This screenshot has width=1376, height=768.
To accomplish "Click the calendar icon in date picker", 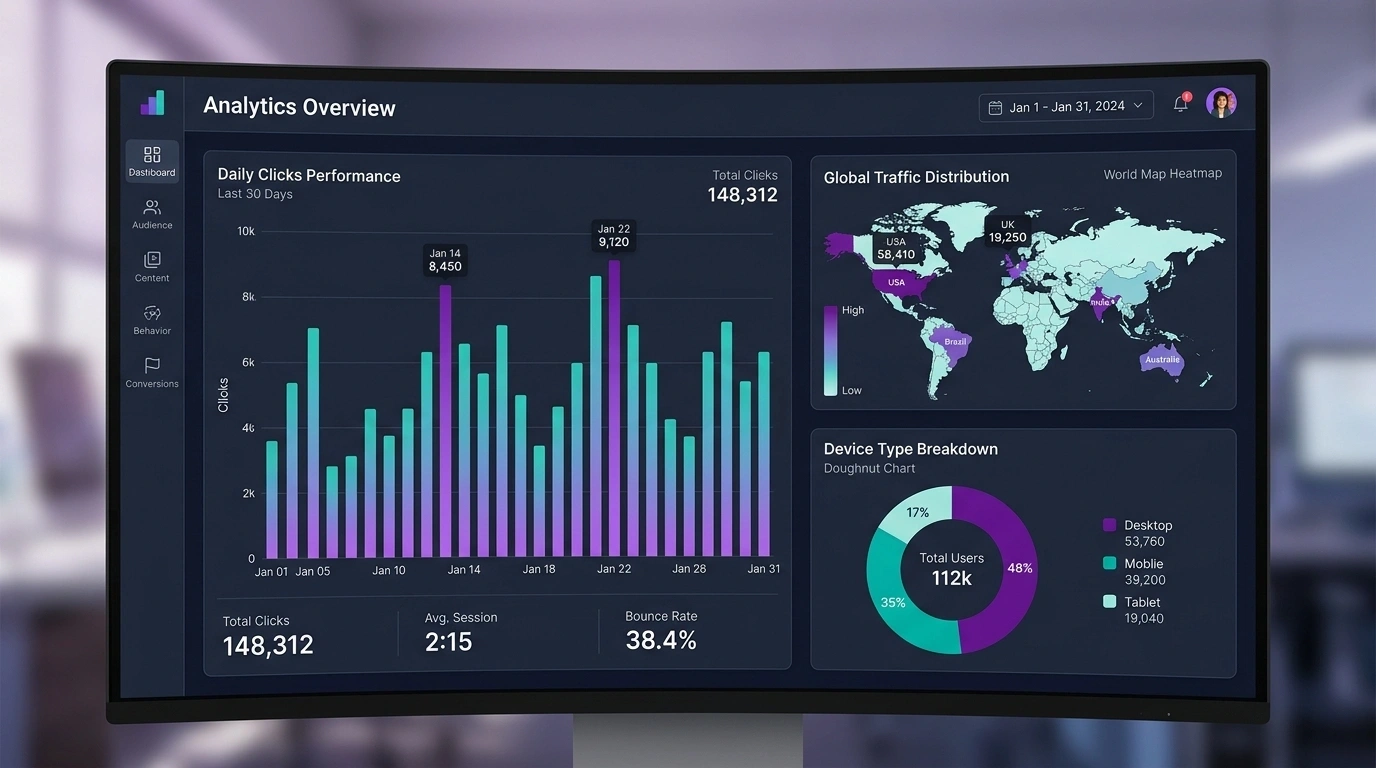I will coord(995,107).
